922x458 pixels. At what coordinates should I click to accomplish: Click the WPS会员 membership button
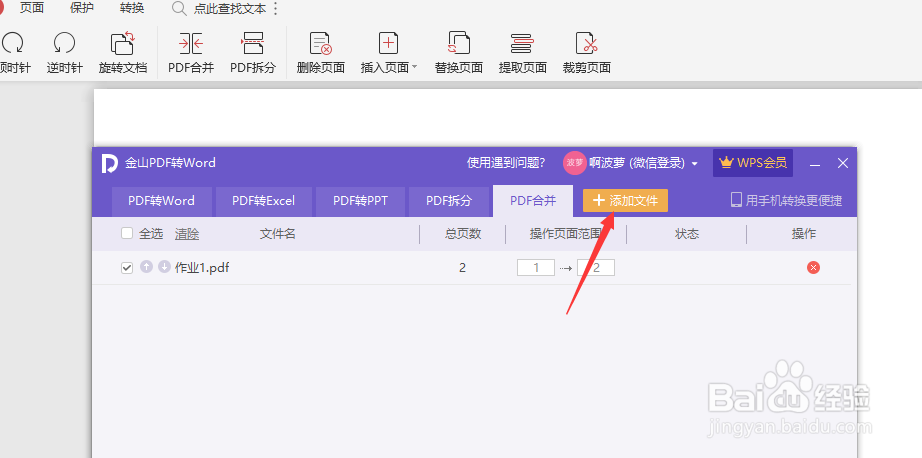click(753, 163)
